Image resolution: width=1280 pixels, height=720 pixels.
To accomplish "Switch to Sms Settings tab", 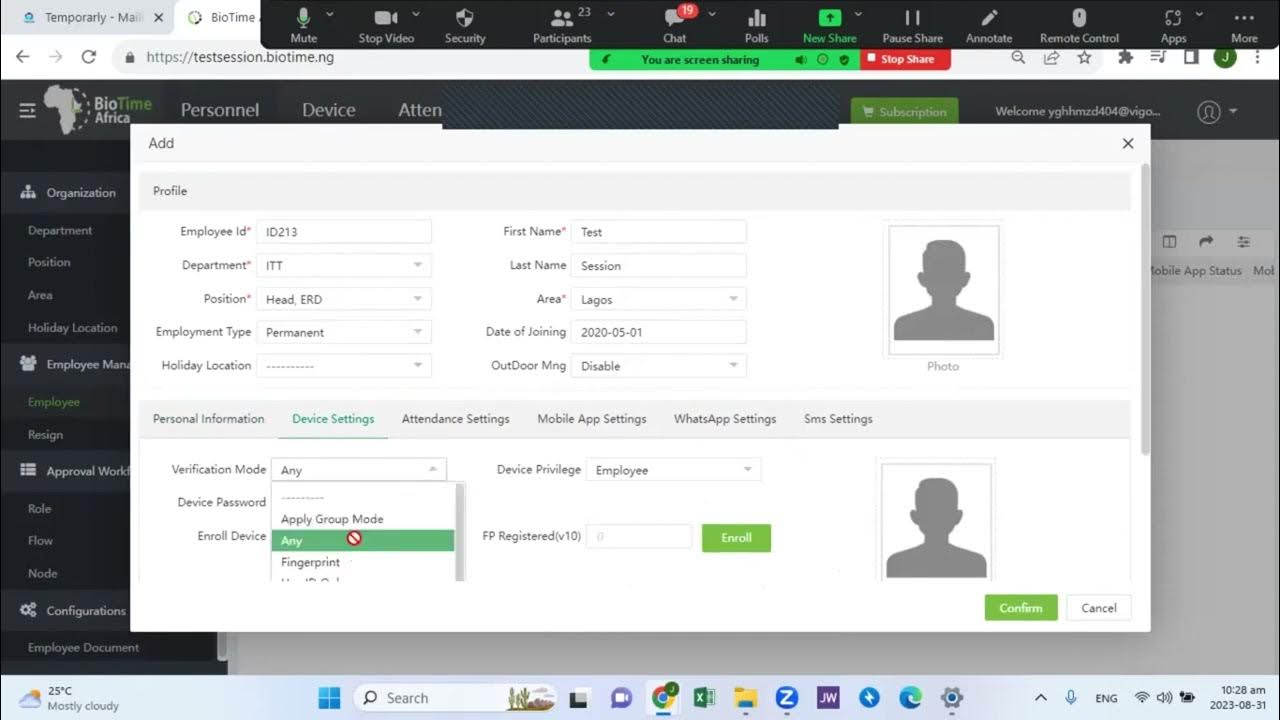I will click(x=838, y=419).
